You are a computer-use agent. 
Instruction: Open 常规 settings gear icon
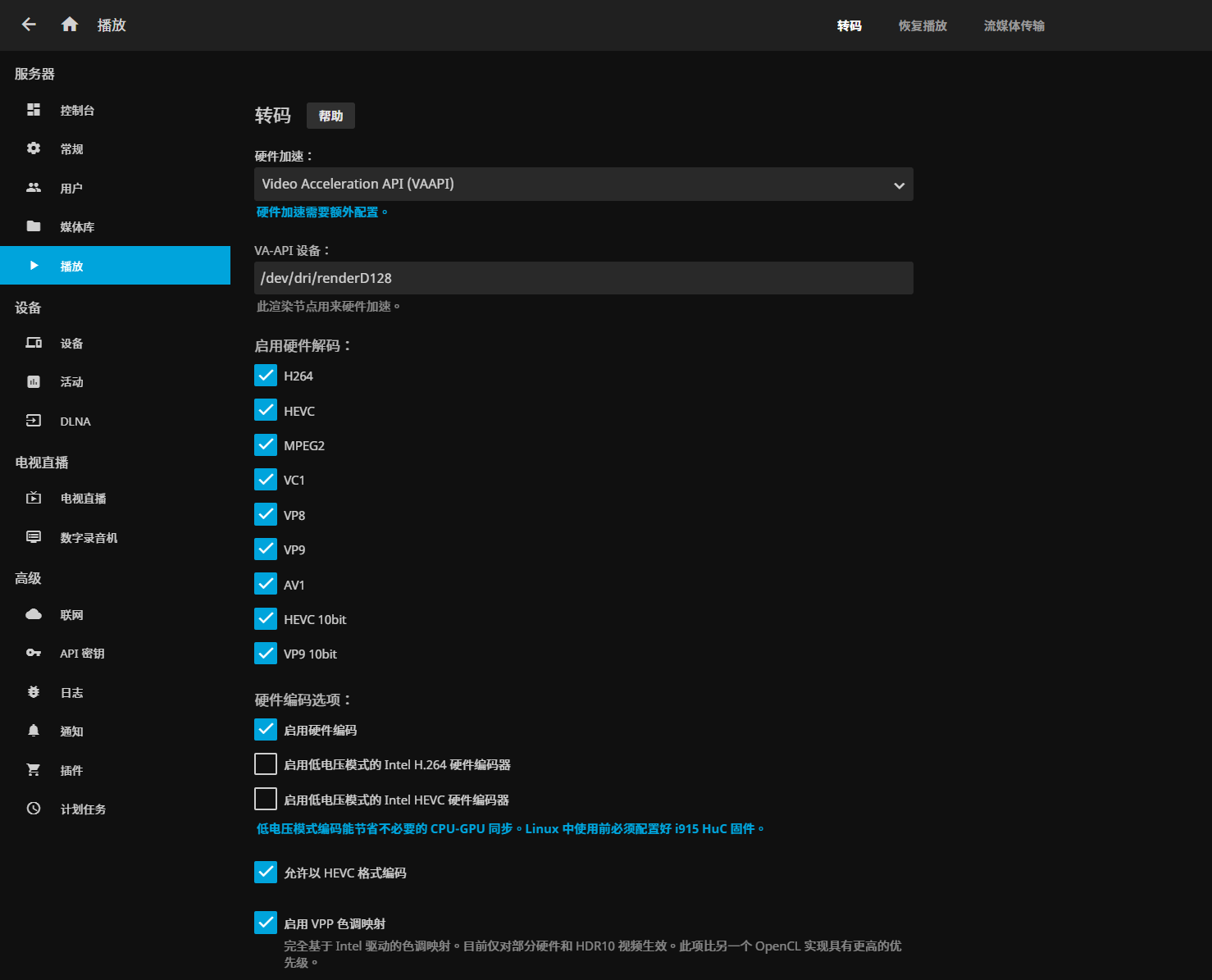point(34,148)
